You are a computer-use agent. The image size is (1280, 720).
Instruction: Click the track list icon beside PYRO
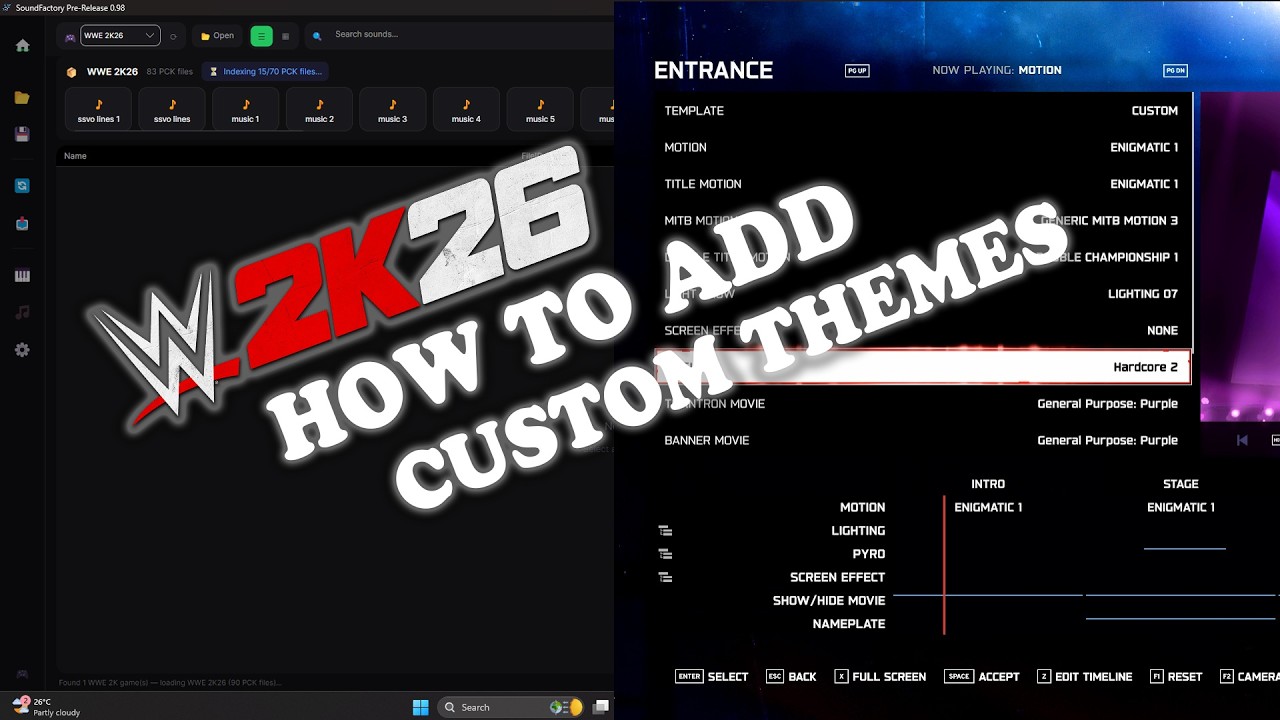tap(665, 554)
